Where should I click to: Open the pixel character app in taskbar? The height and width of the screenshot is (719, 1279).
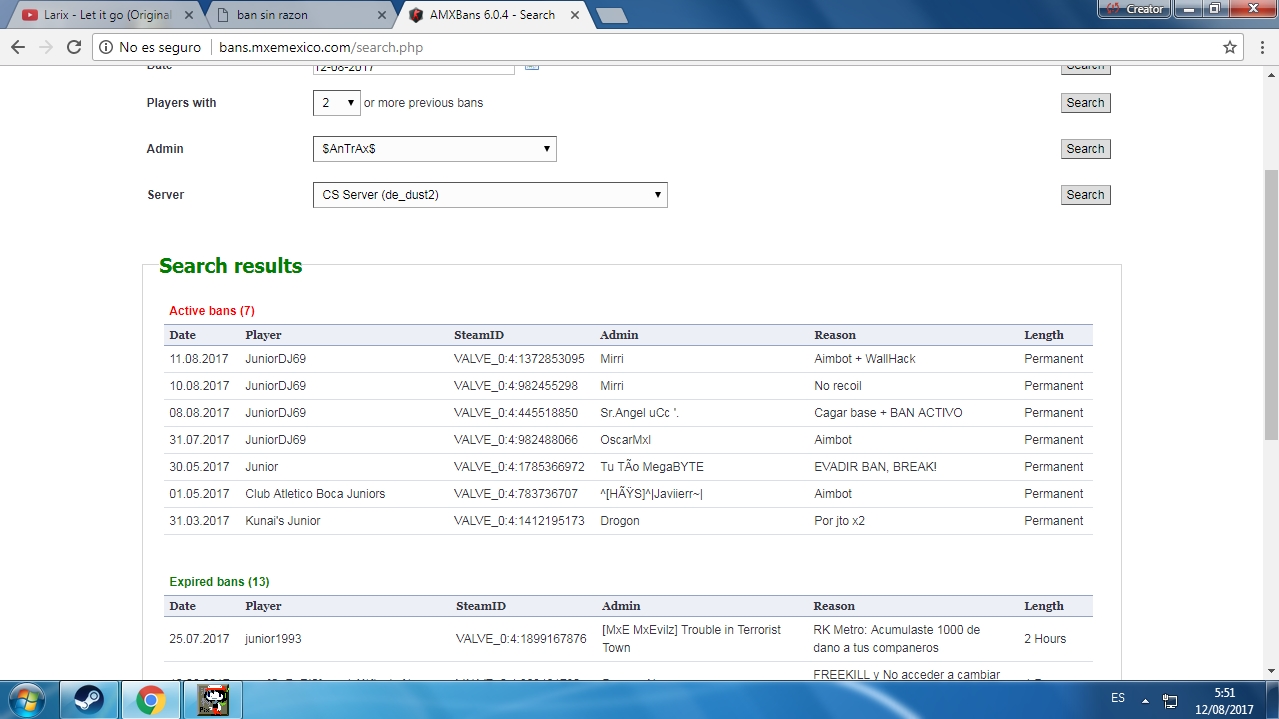pyautogui.click(x=212, y=699)
